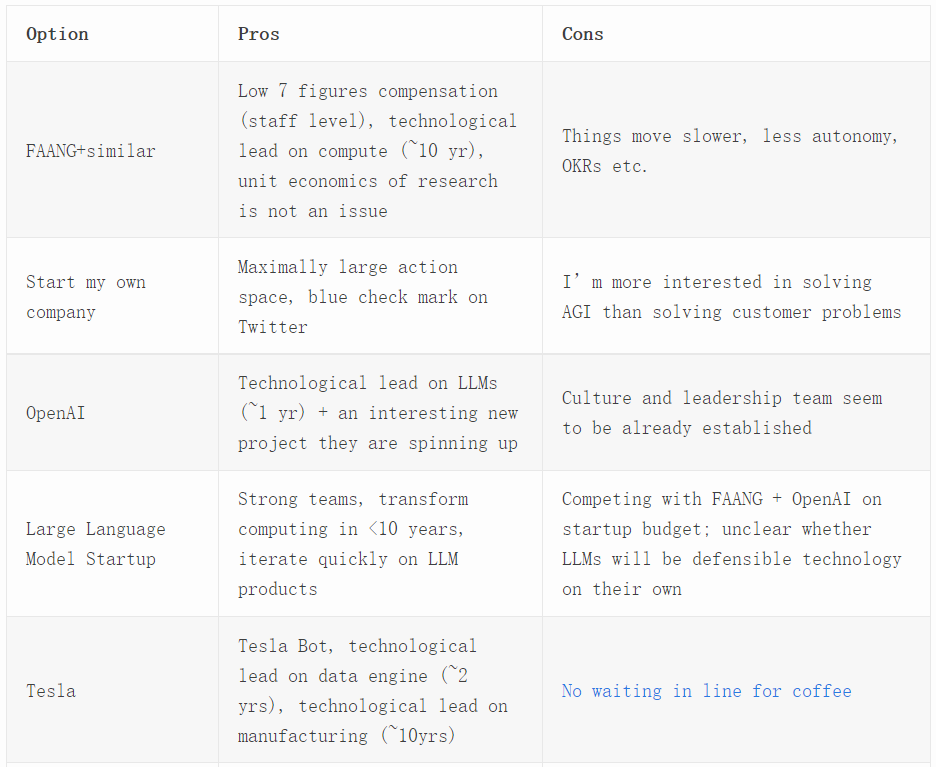The width and height of the screenshot is (936, 767).
Task: Click the 'Technological lead on LLMs' pros text
Action: pos(367,383)
